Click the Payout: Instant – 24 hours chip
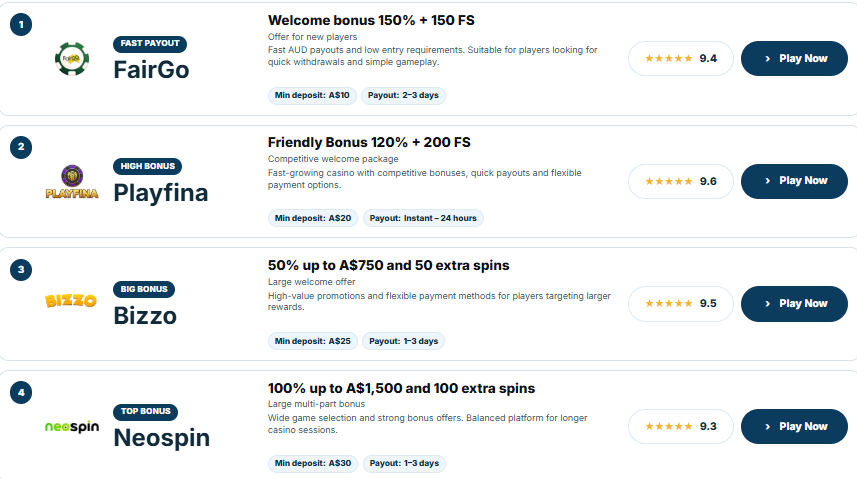This screenshot has height=479, width=857. 423,218
